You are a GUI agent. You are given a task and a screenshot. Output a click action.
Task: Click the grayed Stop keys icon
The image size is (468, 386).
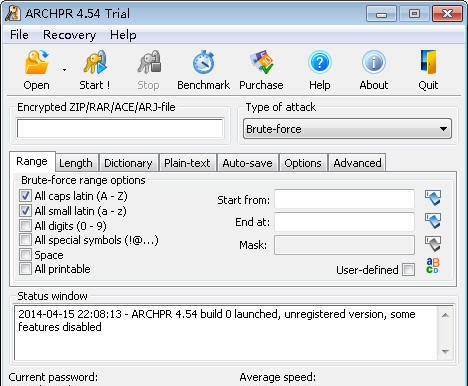149,62
